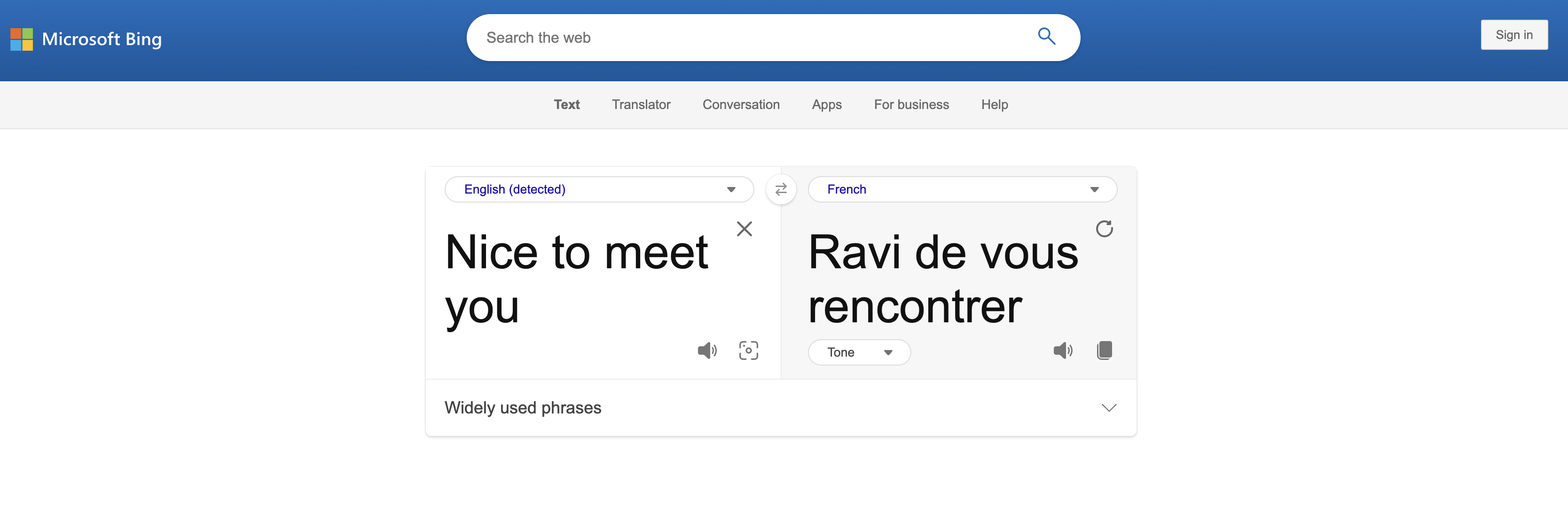Open the French target language selector

tap(962, 189)
